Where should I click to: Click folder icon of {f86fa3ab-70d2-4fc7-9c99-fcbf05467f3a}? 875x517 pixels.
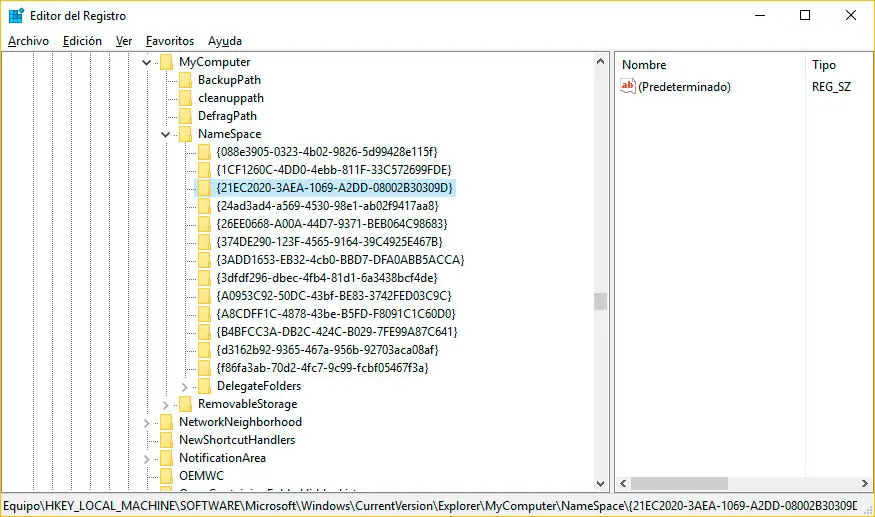[x=204, y=368]
